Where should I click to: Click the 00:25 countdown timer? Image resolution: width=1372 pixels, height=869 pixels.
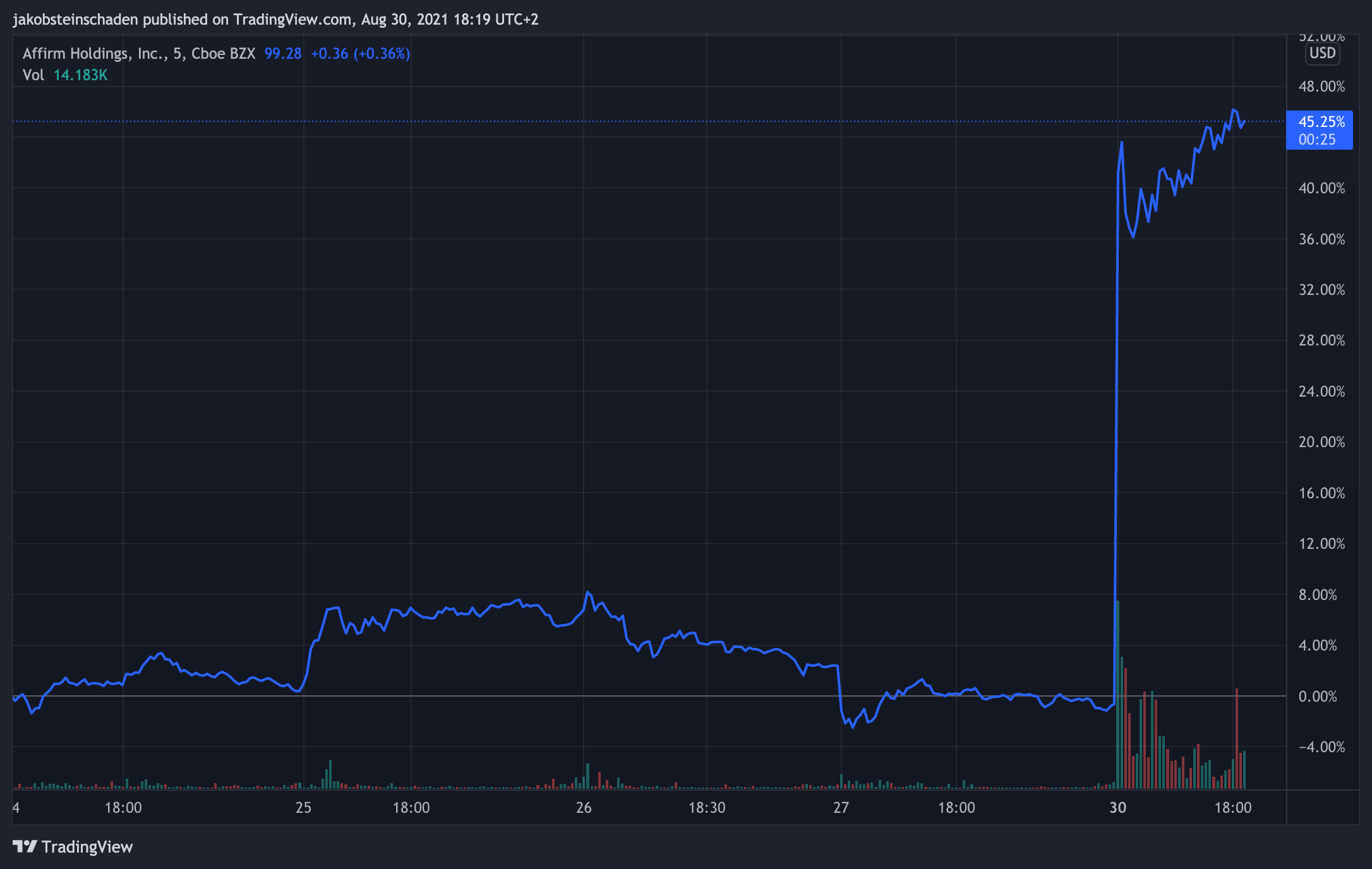coord(1318,140)
